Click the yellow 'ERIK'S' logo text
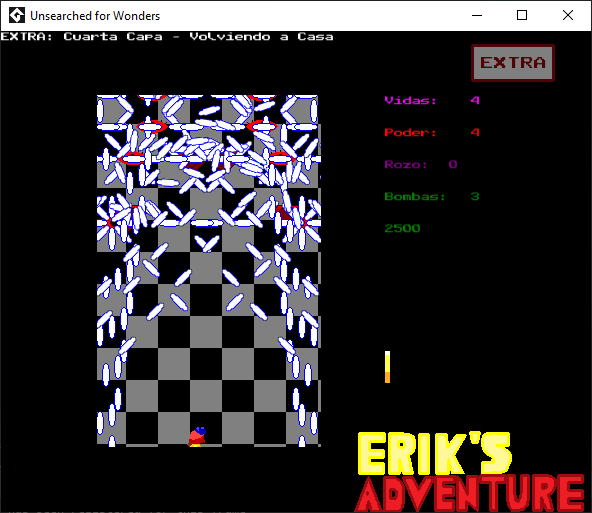This screenshot has width=592, height=513. pos(434,454)
